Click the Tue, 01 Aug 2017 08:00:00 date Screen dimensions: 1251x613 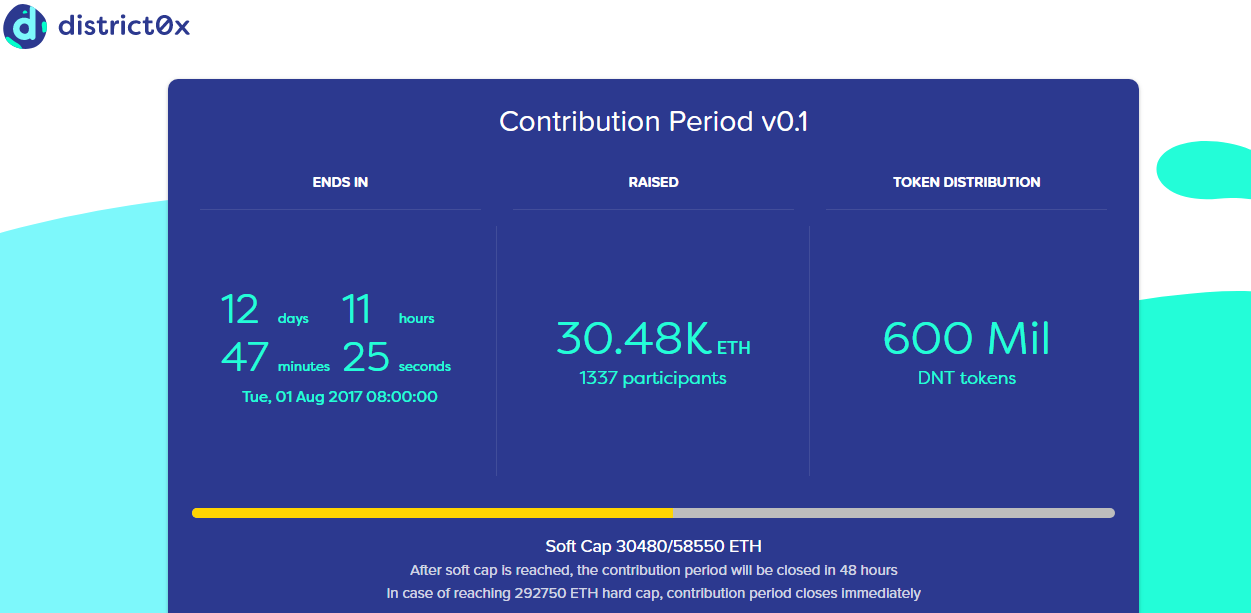click(x=340, y=397)
